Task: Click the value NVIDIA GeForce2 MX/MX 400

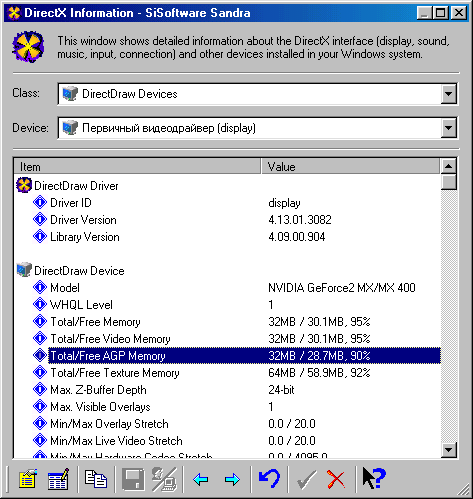Action: tap(342, 288)
